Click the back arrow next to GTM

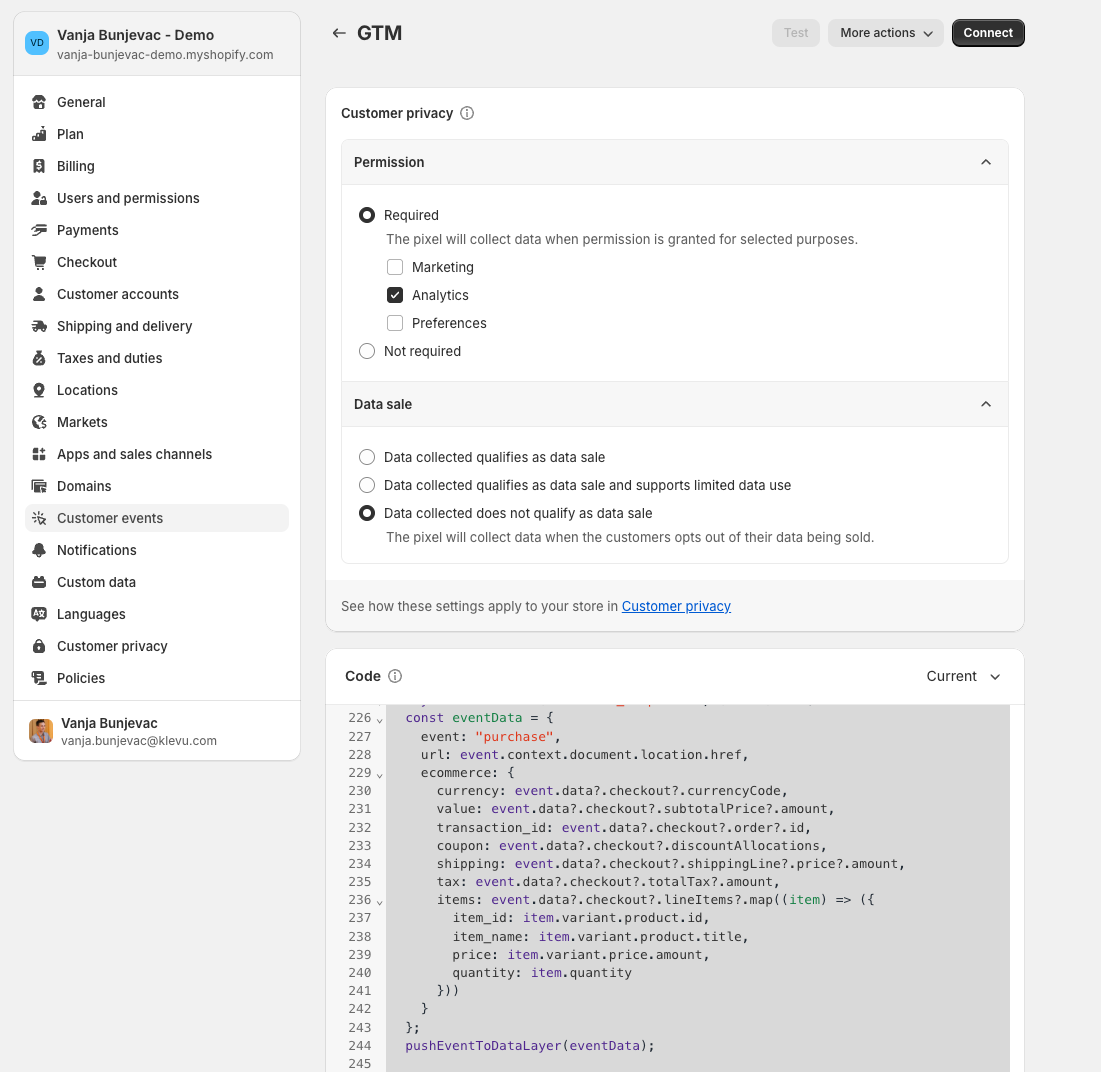click(339, 33)
